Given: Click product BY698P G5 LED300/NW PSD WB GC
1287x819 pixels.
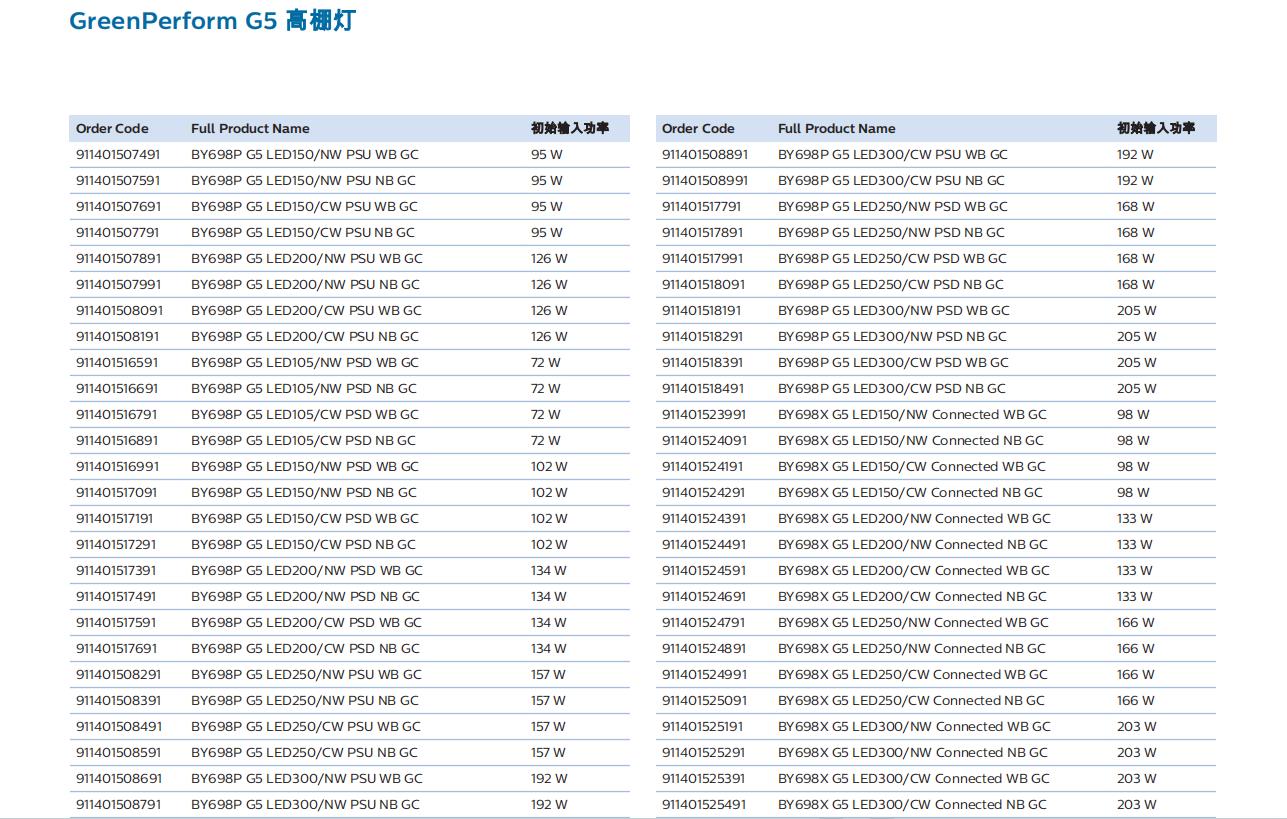Looking at the screenshot, I should coord(894,311).
